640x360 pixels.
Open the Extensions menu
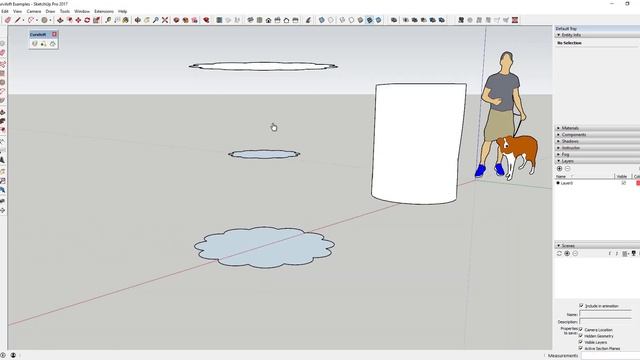coord(104,11)
